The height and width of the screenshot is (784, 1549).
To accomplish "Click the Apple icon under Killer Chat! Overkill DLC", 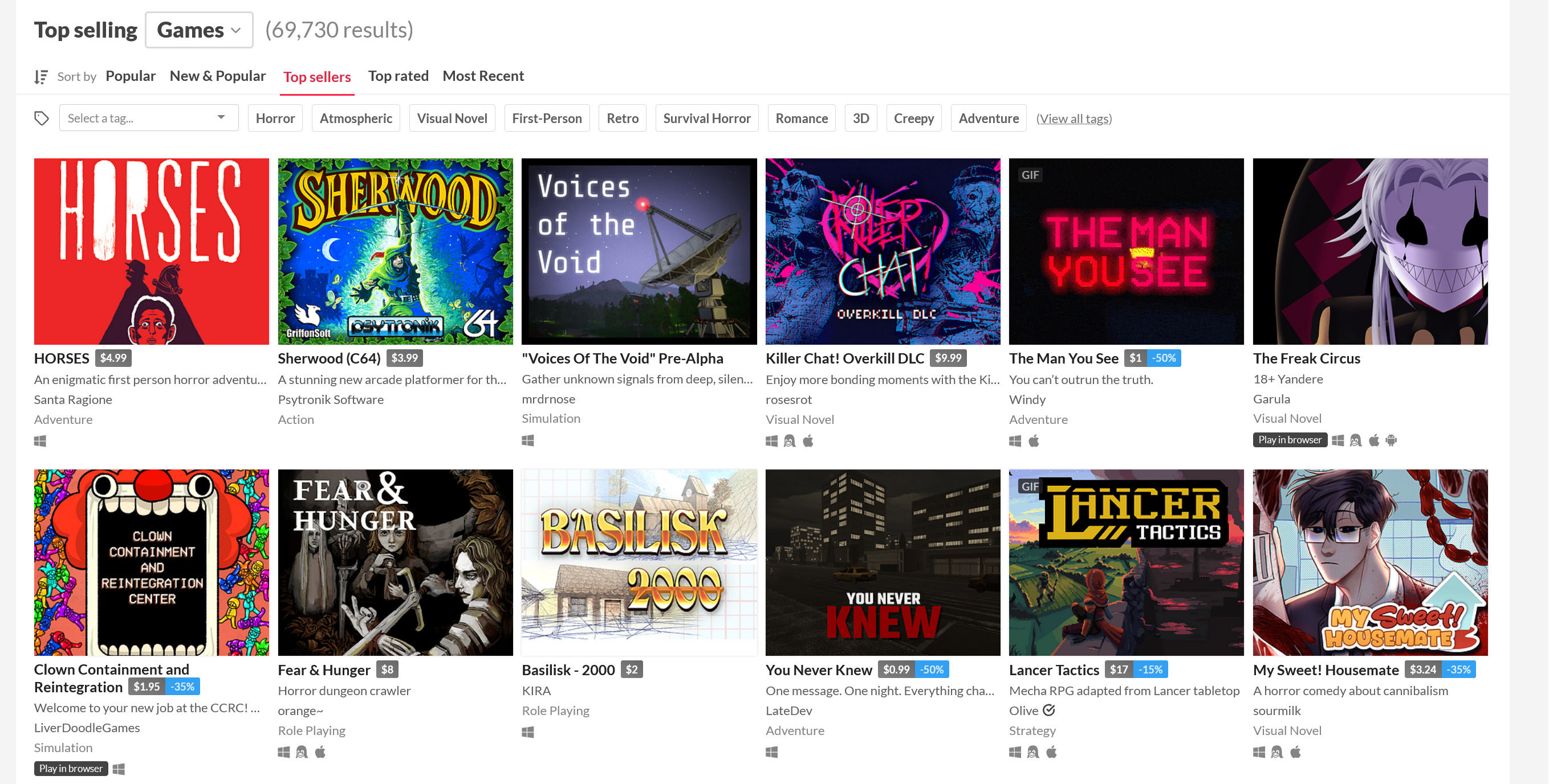I will click(x=808, y=440).
